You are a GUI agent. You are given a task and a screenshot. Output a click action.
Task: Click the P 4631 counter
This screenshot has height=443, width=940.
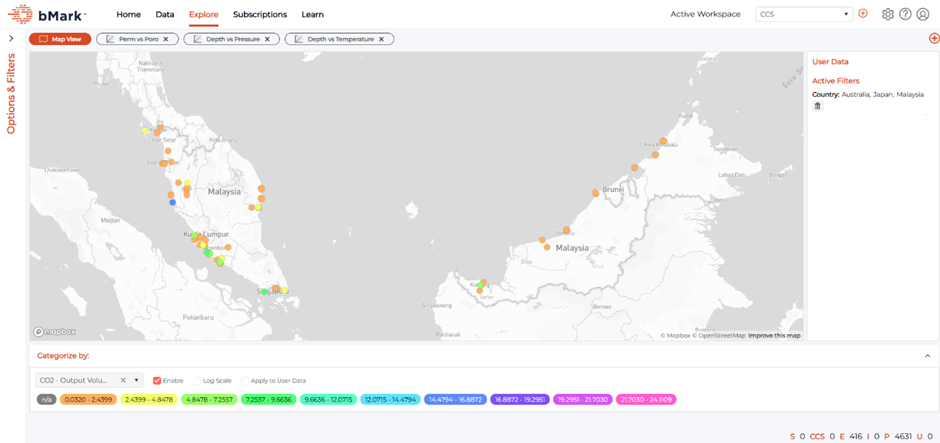[897, 436]
